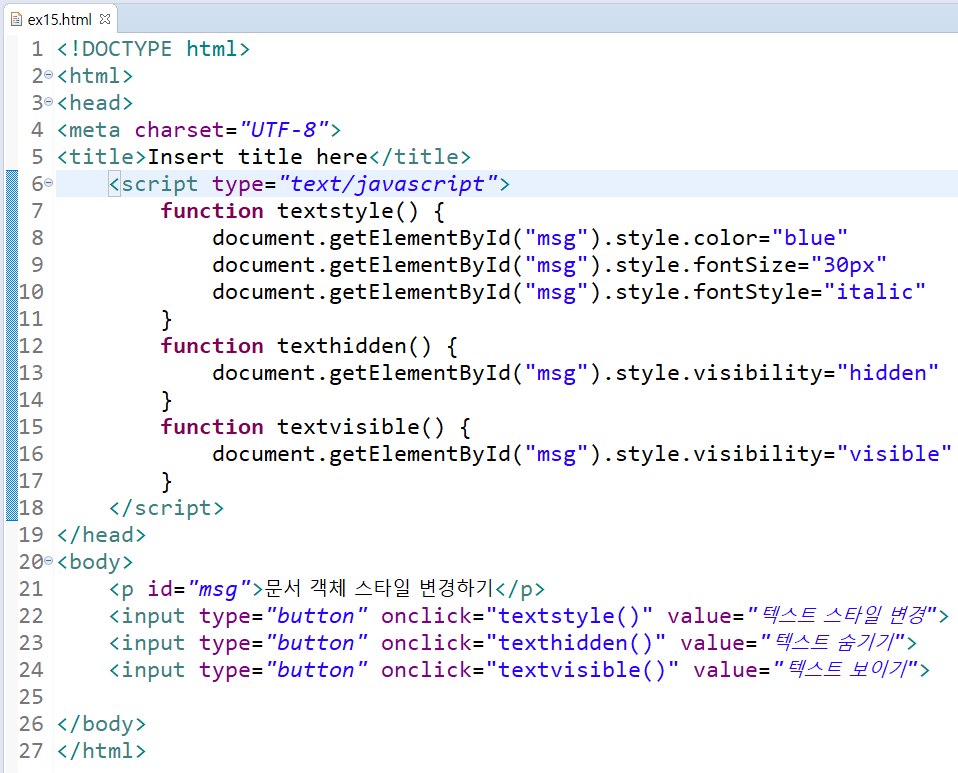Click the "visible" visibility value

(x=894, y=453)
